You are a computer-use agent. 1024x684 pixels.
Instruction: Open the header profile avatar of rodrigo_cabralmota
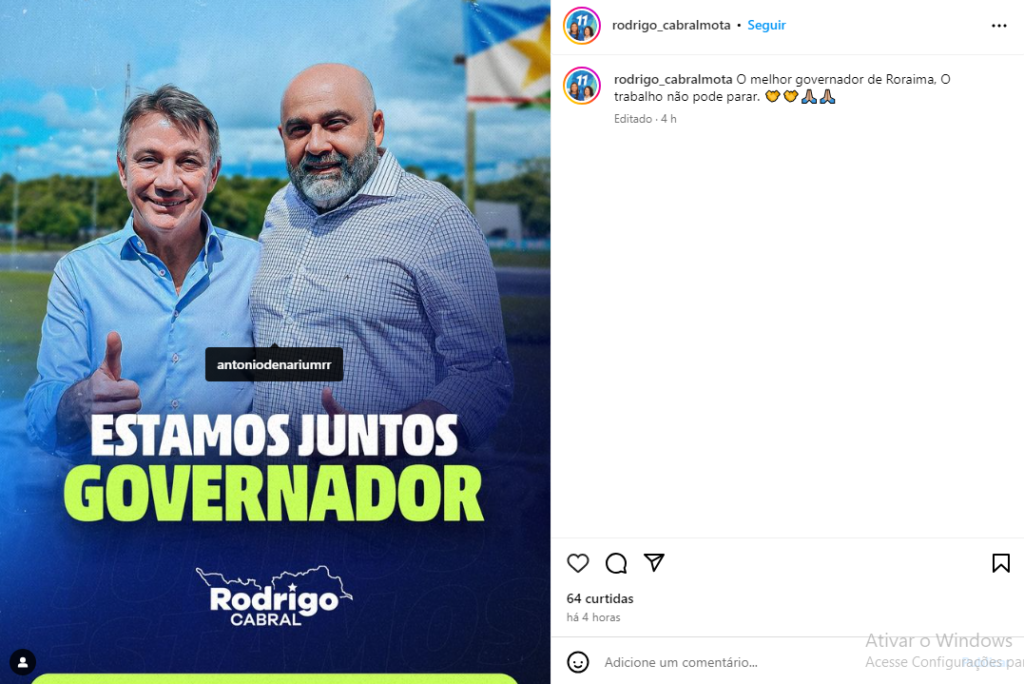click(582, 25)
